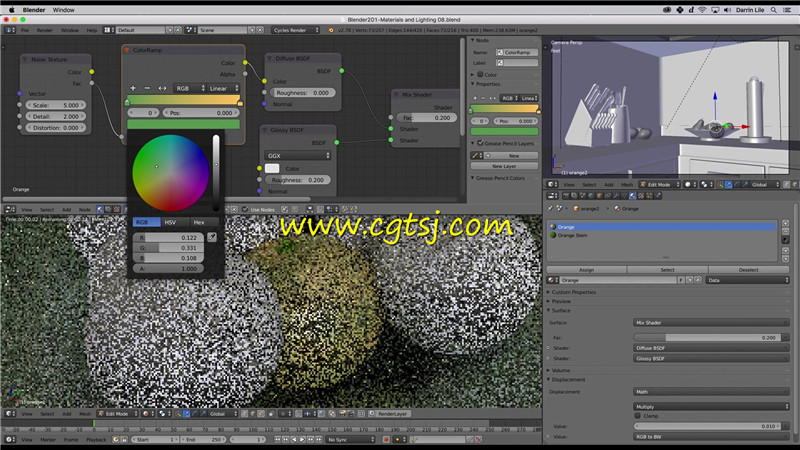800x450 pixels.
Task: Open the Render menu
Action: (44, 30)
